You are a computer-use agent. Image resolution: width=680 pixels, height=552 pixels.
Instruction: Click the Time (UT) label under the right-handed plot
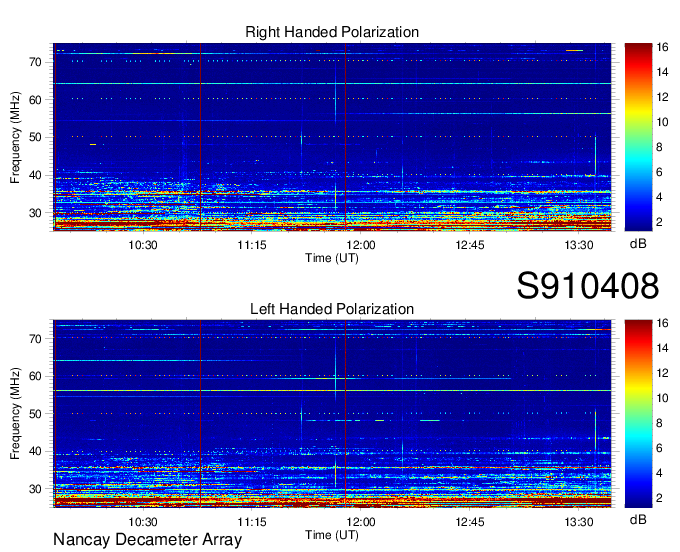(332, 258)
